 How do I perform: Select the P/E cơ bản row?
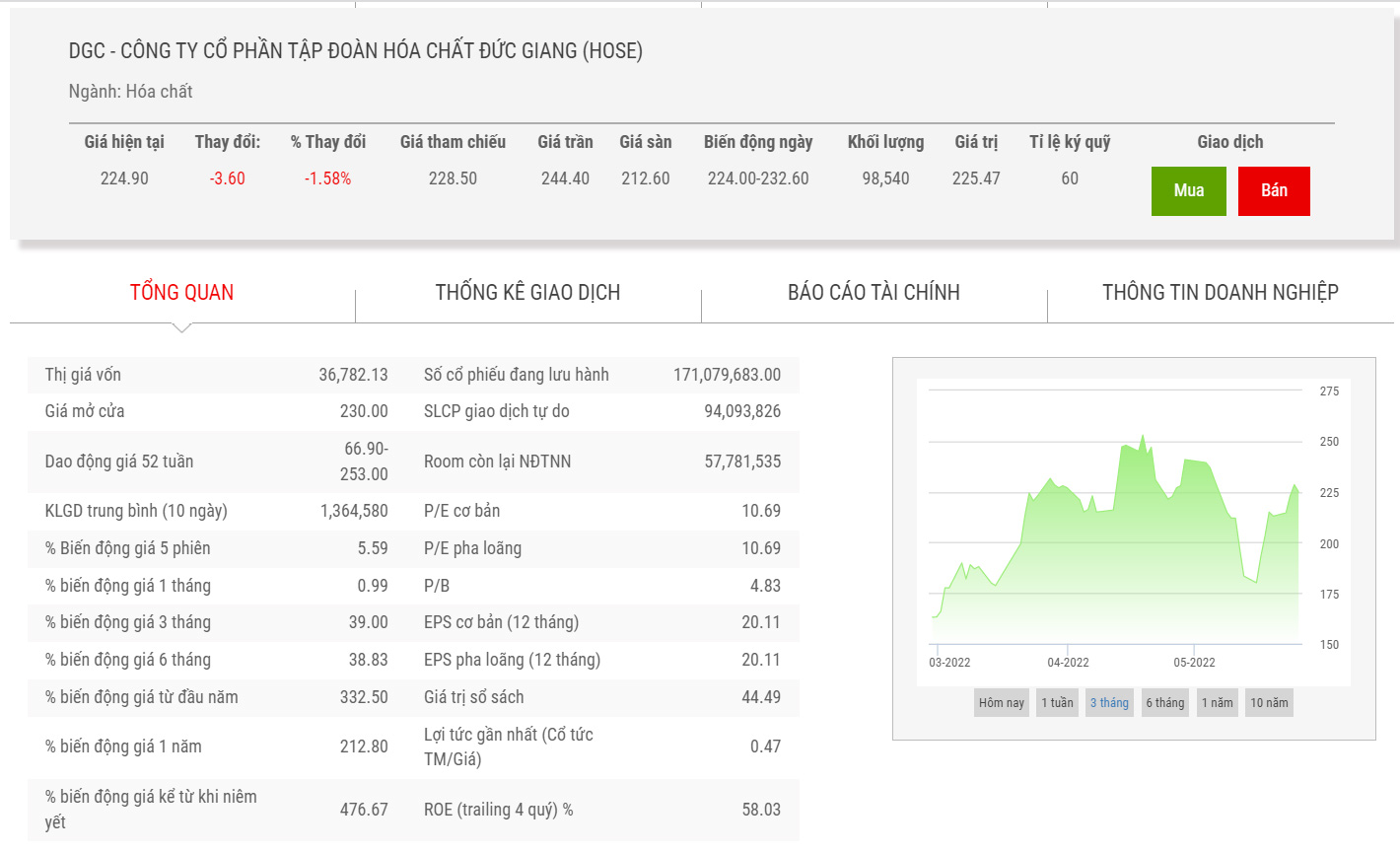click(601, 511)
